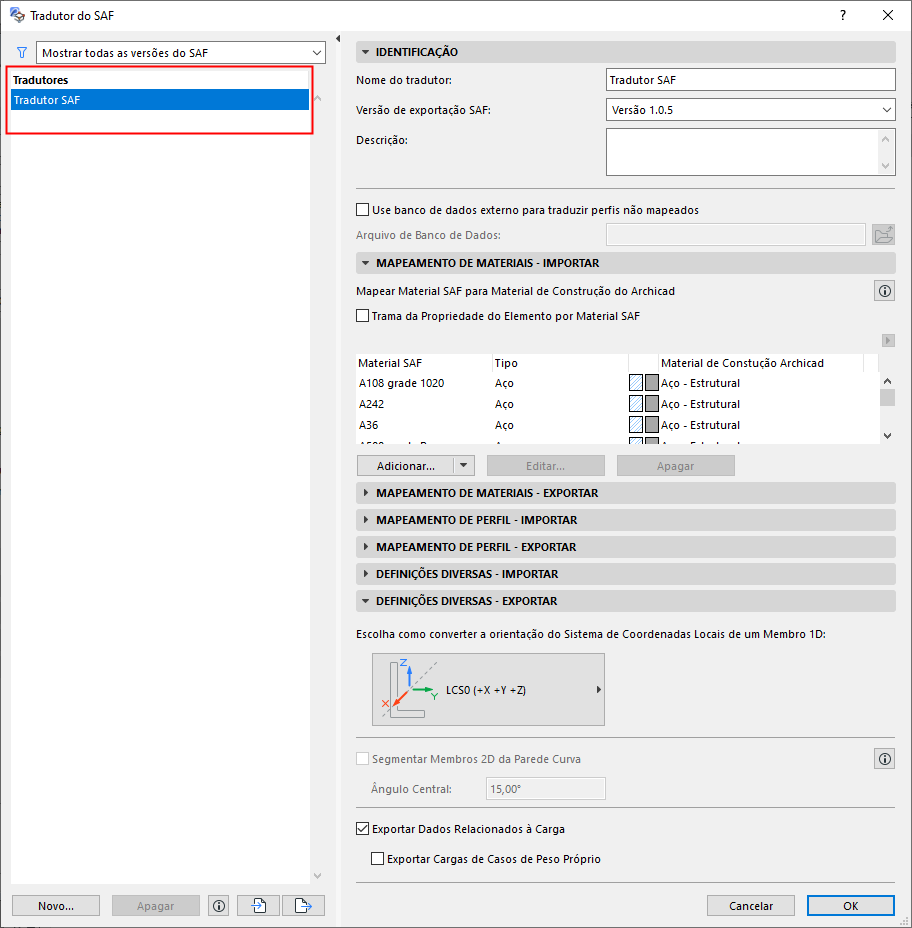This screenshot has width=912, height=928.
Task: Enable external database for unmapped profiles
Action: (x=362, y=210)
